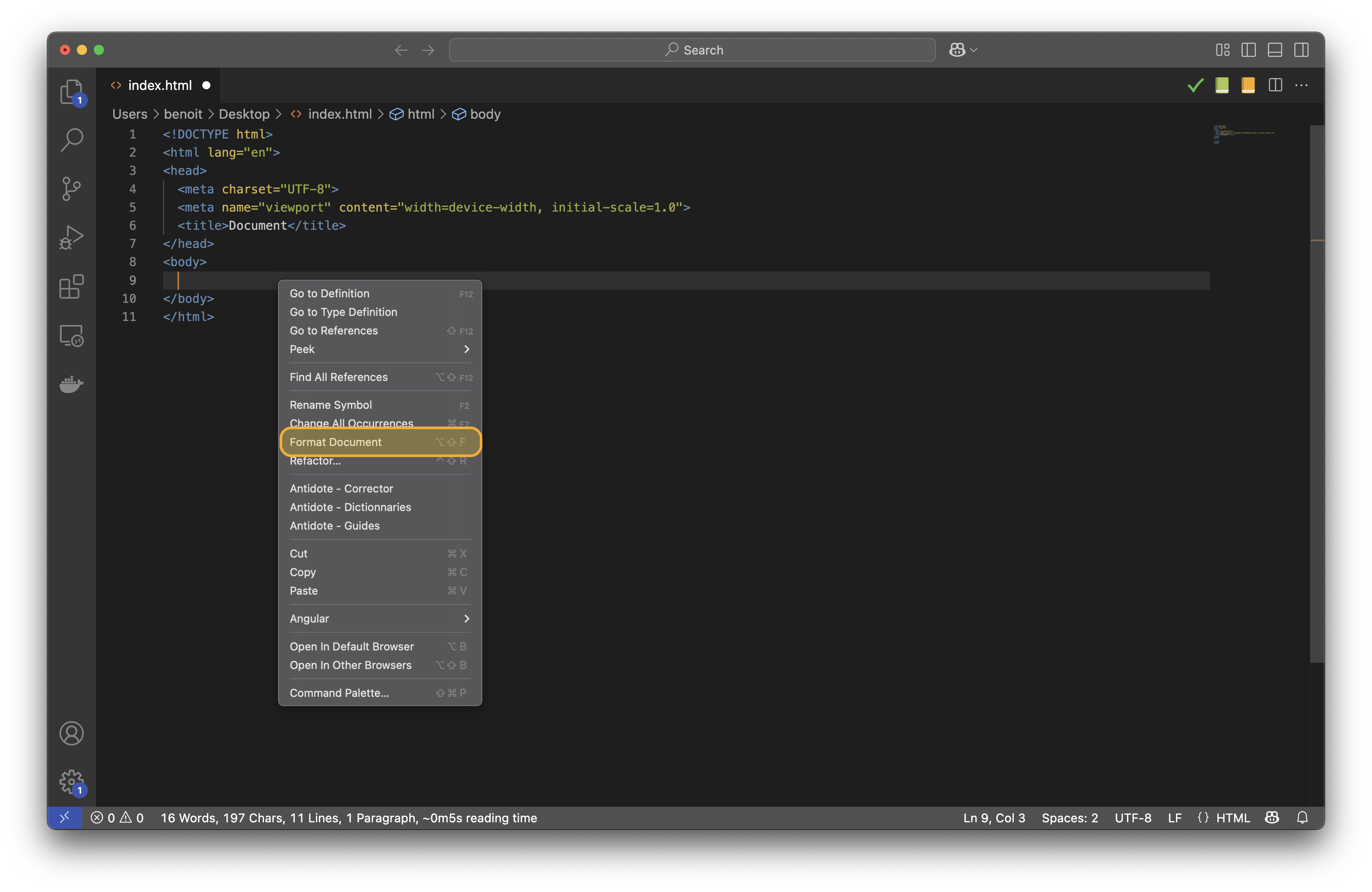The width and height of the screenshot is (1372, 892).
Task: Click the Users breadcrumb
Action: (130, 114)
